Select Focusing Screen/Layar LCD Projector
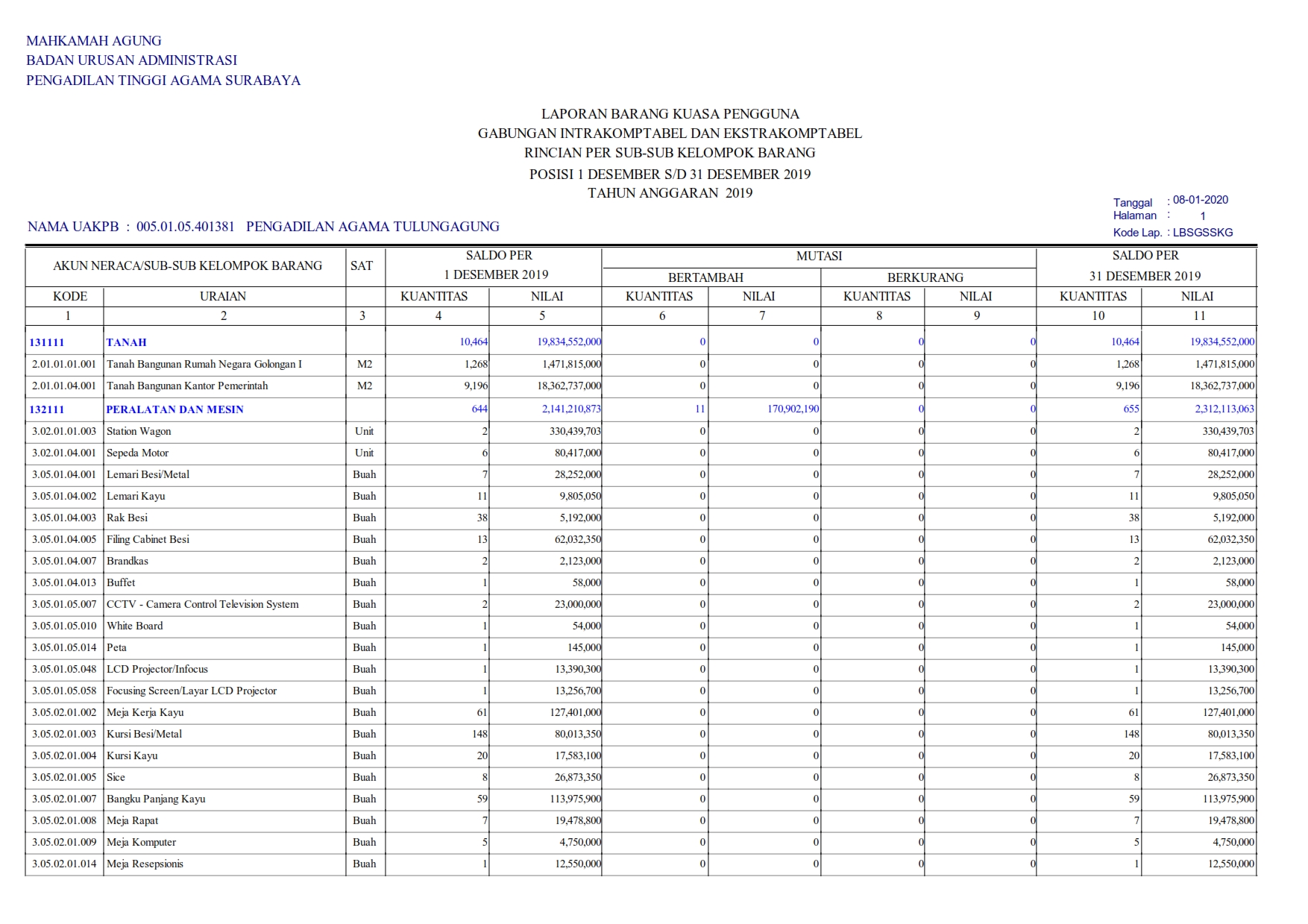The width and height of the screenshot is (1308, 924). (x=192, y=691)
